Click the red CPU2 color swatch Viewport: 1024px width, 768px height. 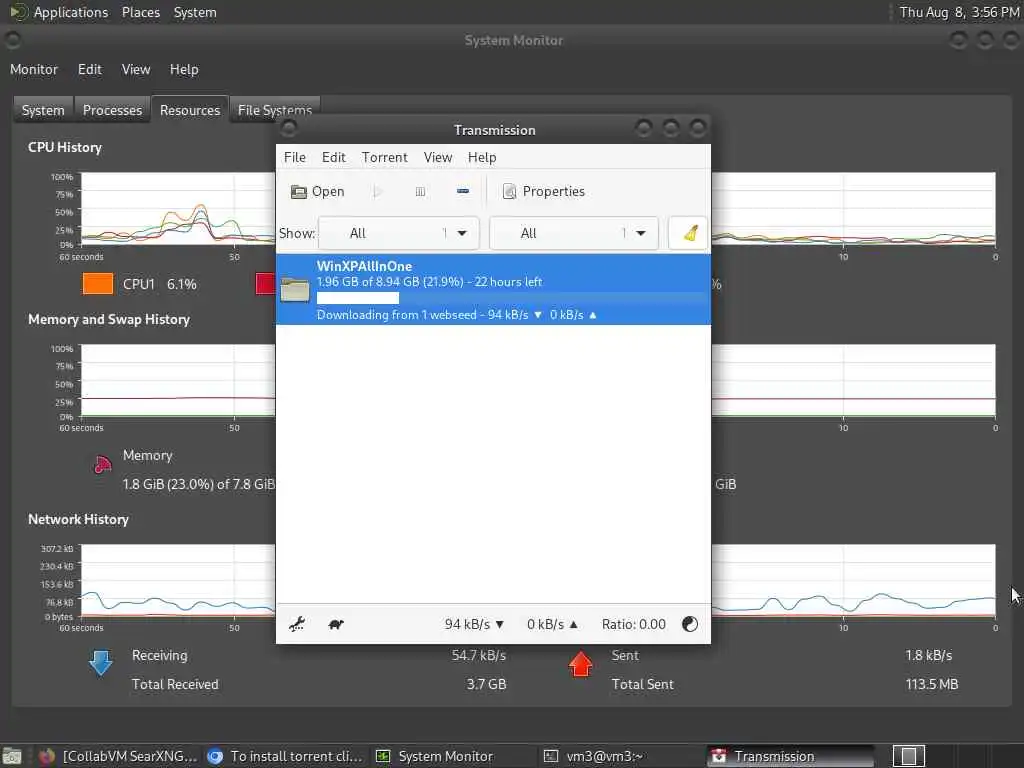tap(265, 284)
